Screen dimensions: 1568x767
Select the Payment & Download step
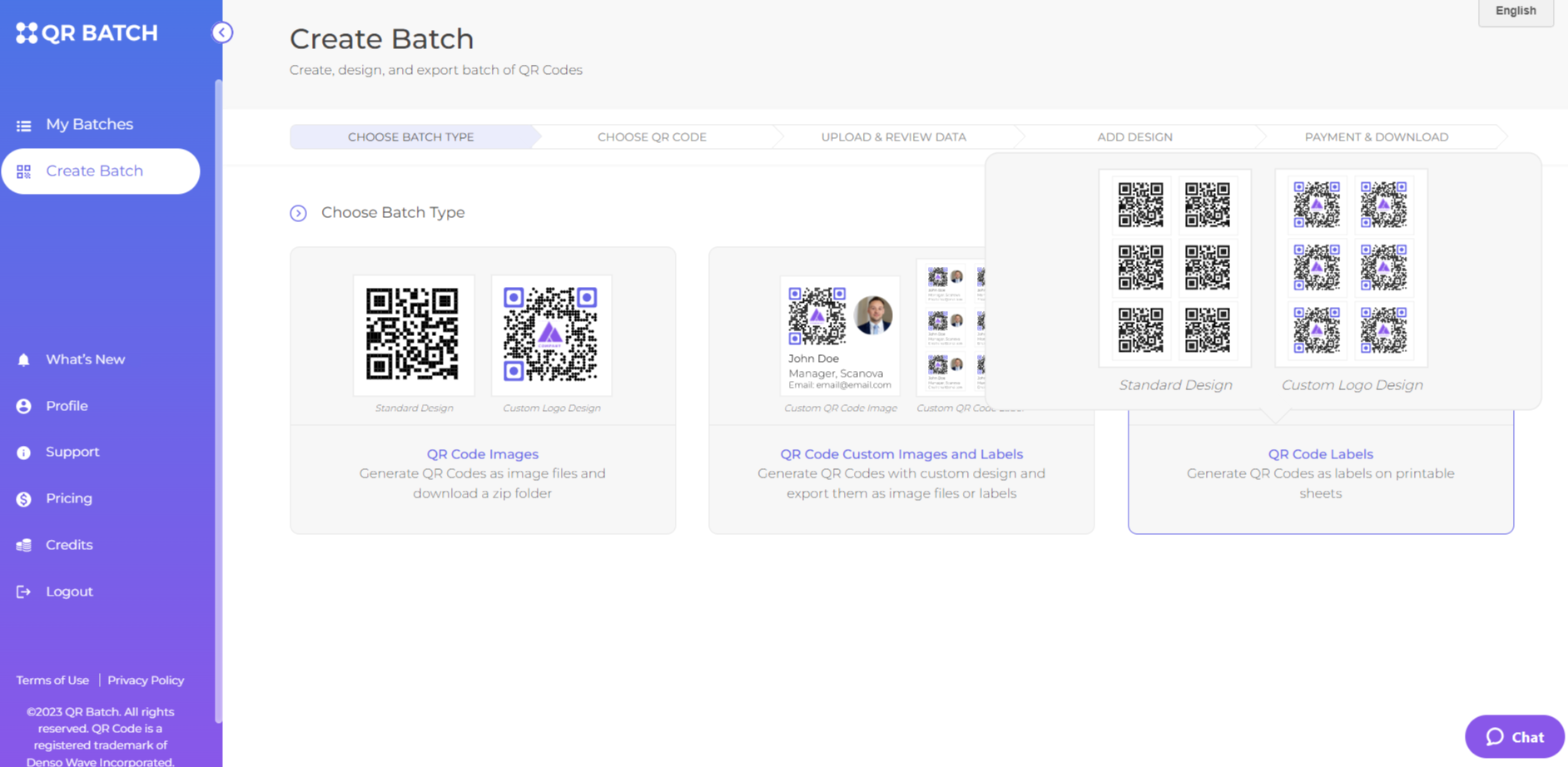coord(1377,136)
